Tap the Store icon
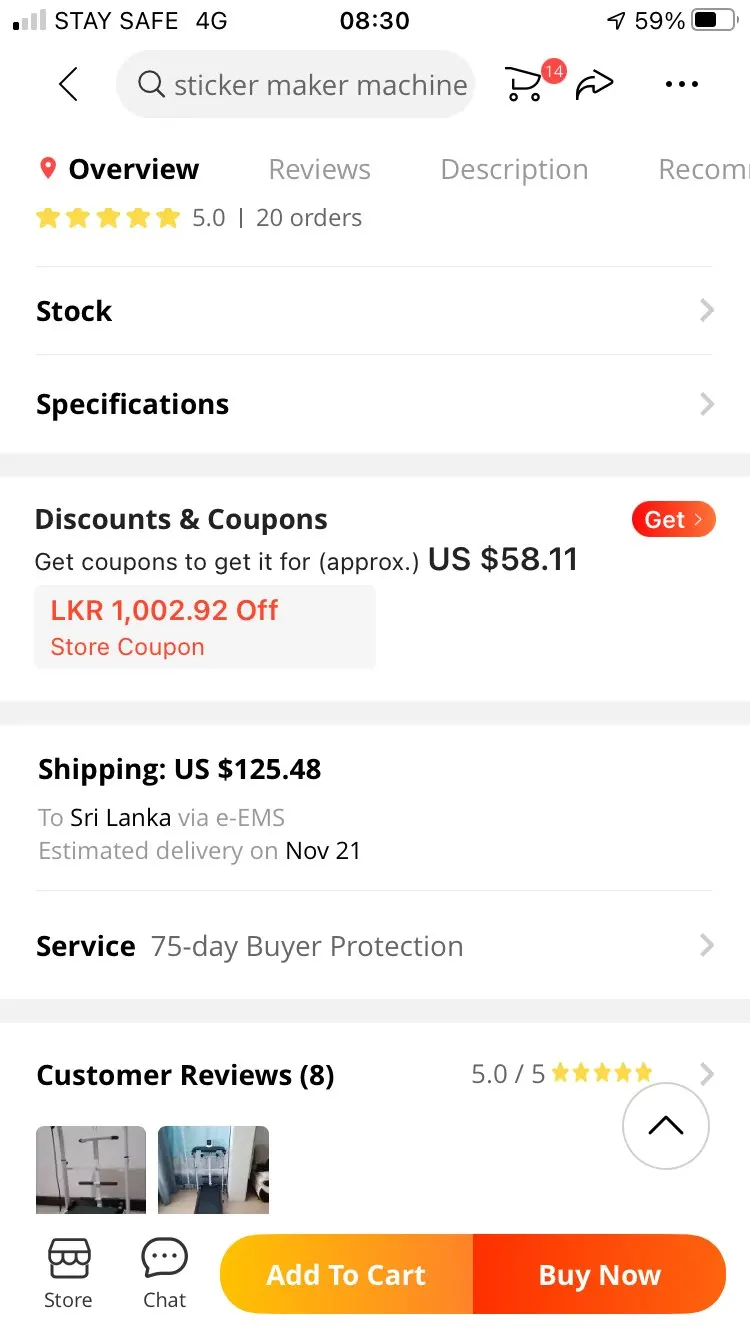 coord(68,1273)
